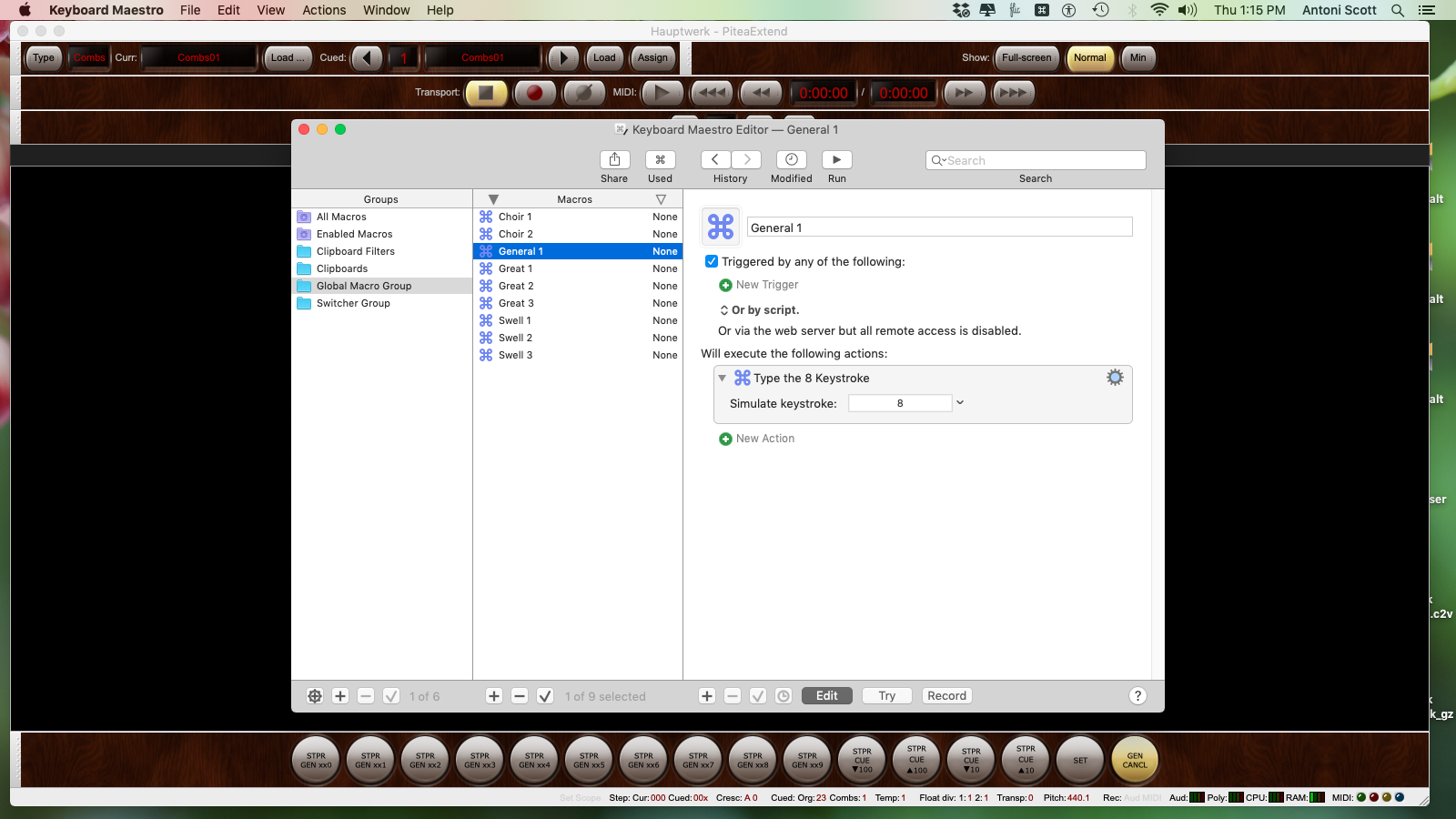Image resolution: width=1456 pixels, height=819 pixels.
Task: Click MIDI fast-forward triple arrow in Hauptwerk
Action: click(1013, 93)
